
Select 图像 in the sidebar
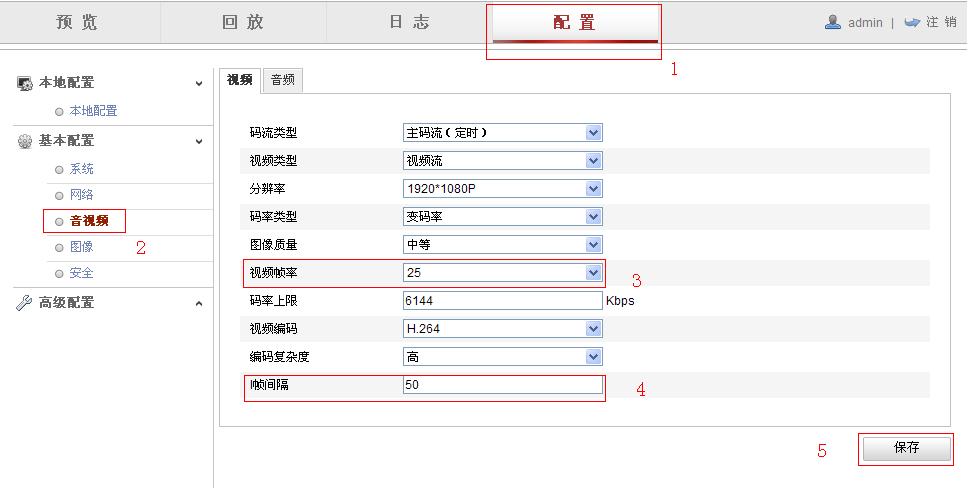pos(82,246)
